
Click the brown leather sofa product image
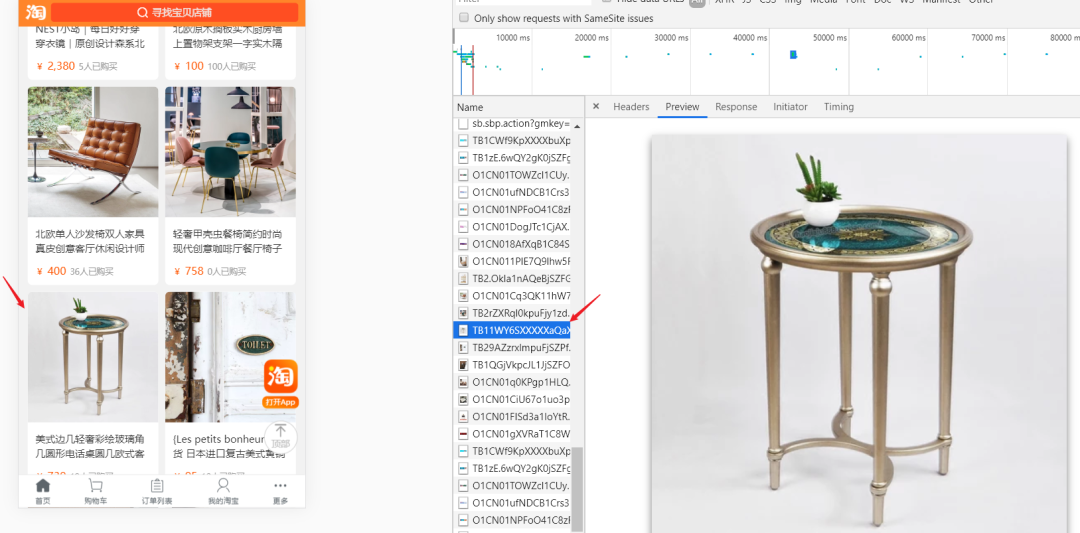tap(93, 151)
